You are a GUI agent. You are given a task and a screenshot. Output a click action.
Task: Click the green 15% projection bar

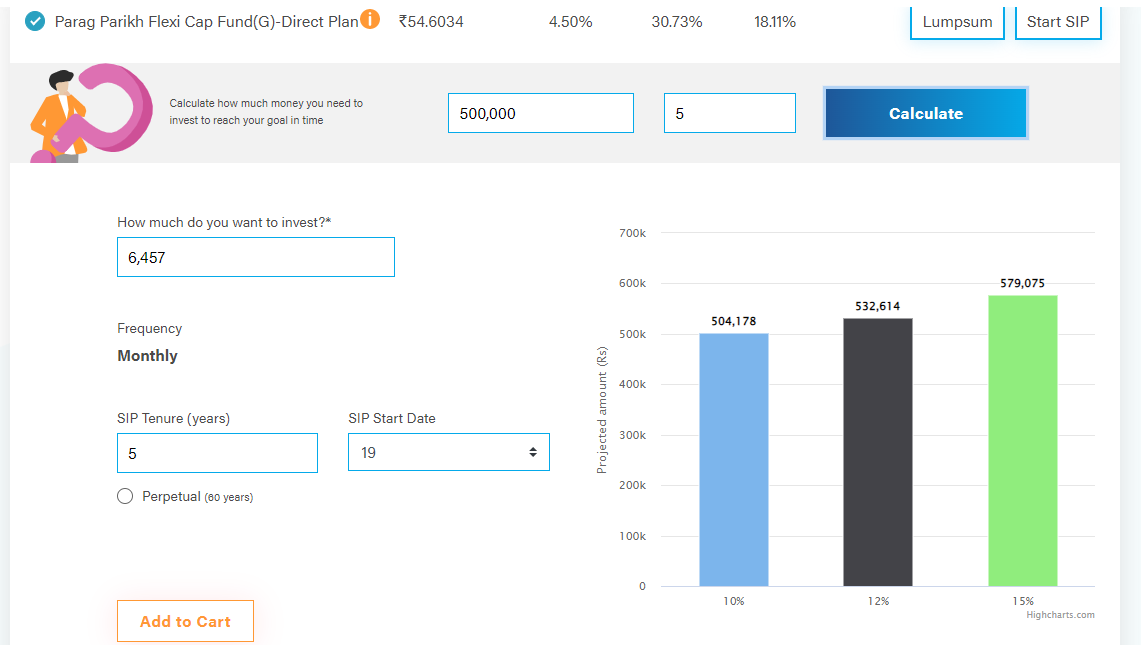coord(1022,440)
